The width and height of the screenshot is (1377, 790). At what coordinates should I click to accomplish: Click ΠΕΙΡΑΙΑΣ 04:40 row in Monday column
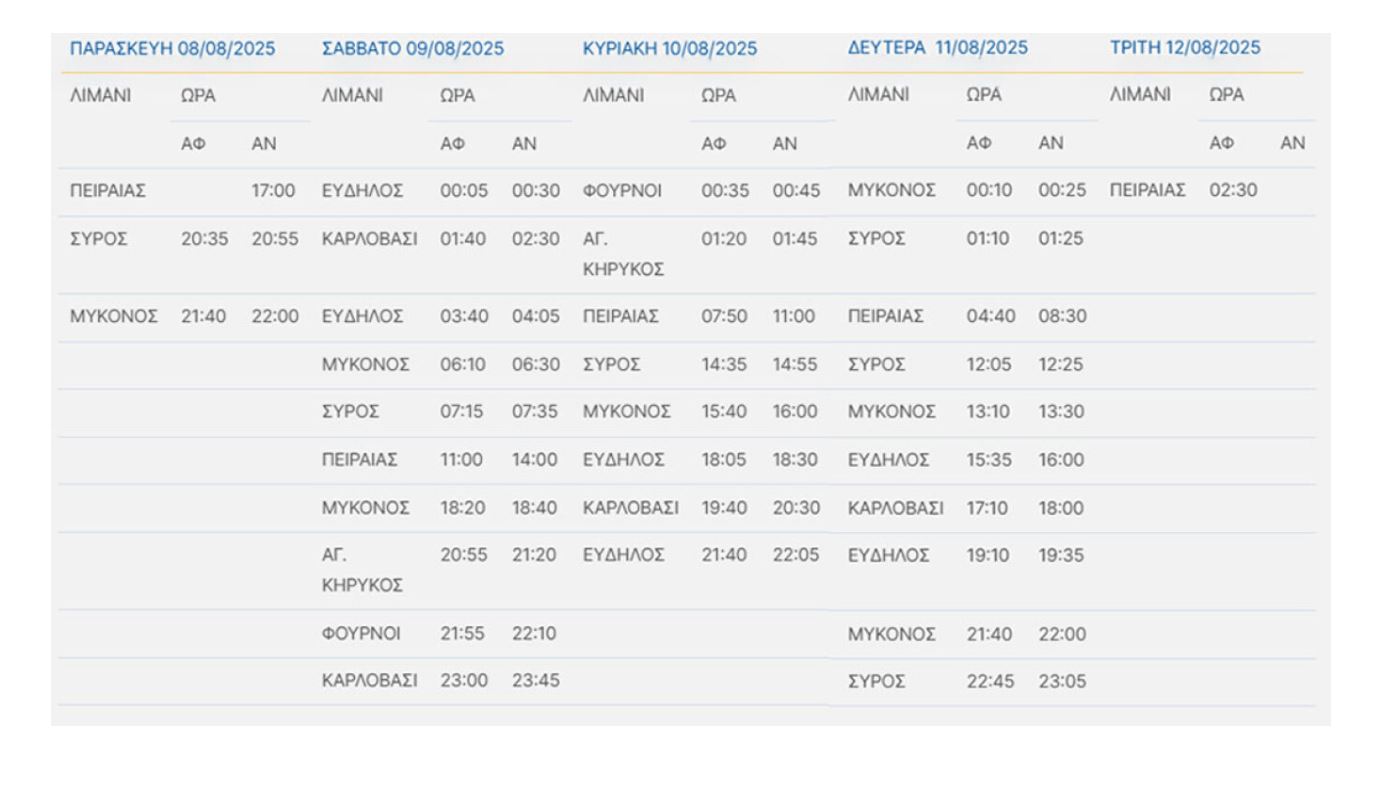tap(966, 316)
